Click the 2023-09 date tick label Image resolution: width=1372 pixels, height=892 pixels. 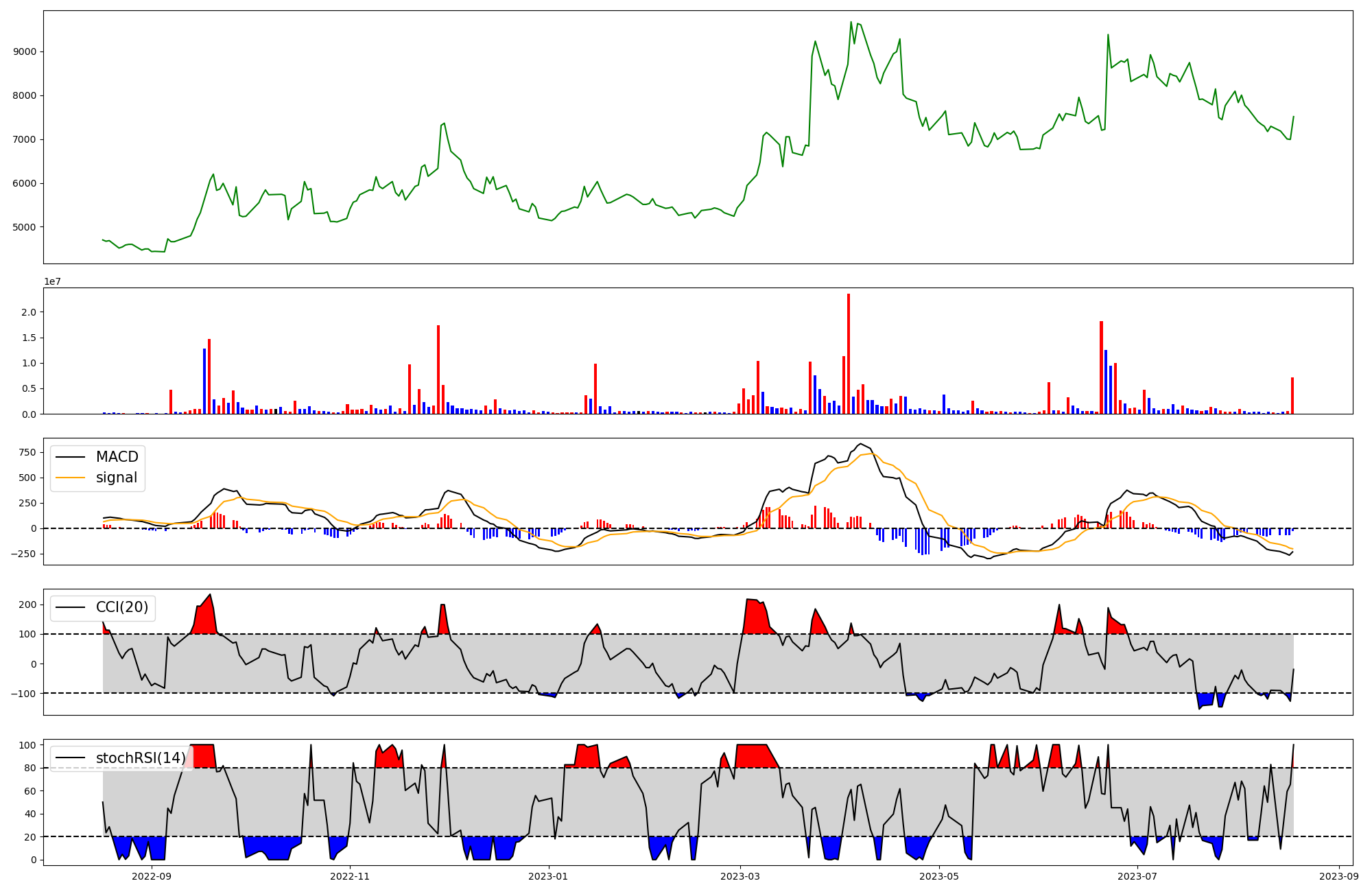(x=1339, y=876)
